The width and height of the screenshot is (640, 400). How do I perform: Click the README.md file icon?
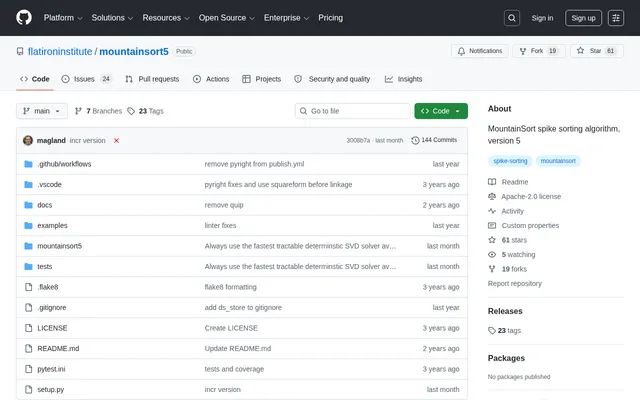28,348
